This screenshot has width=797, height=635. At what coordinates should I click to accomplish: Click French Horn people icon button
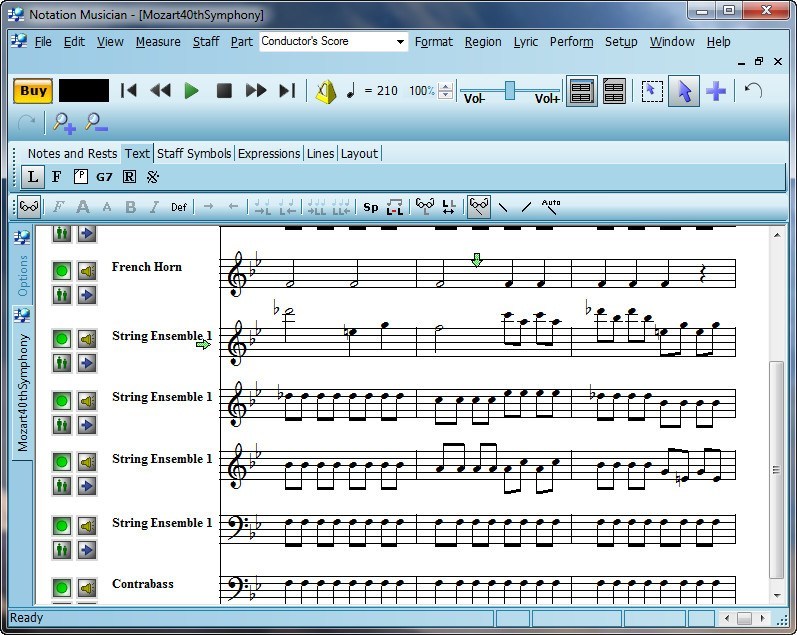pyautogui.click(x=62, y=294)
